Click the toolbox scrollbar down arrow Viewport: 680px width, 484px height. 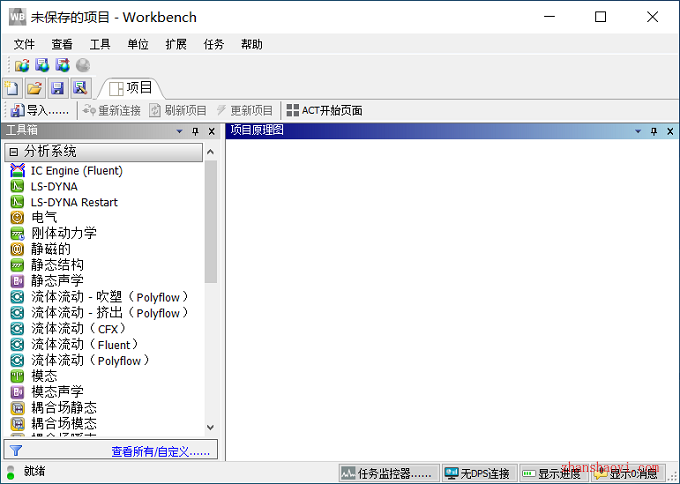click(x=211, y=428)
